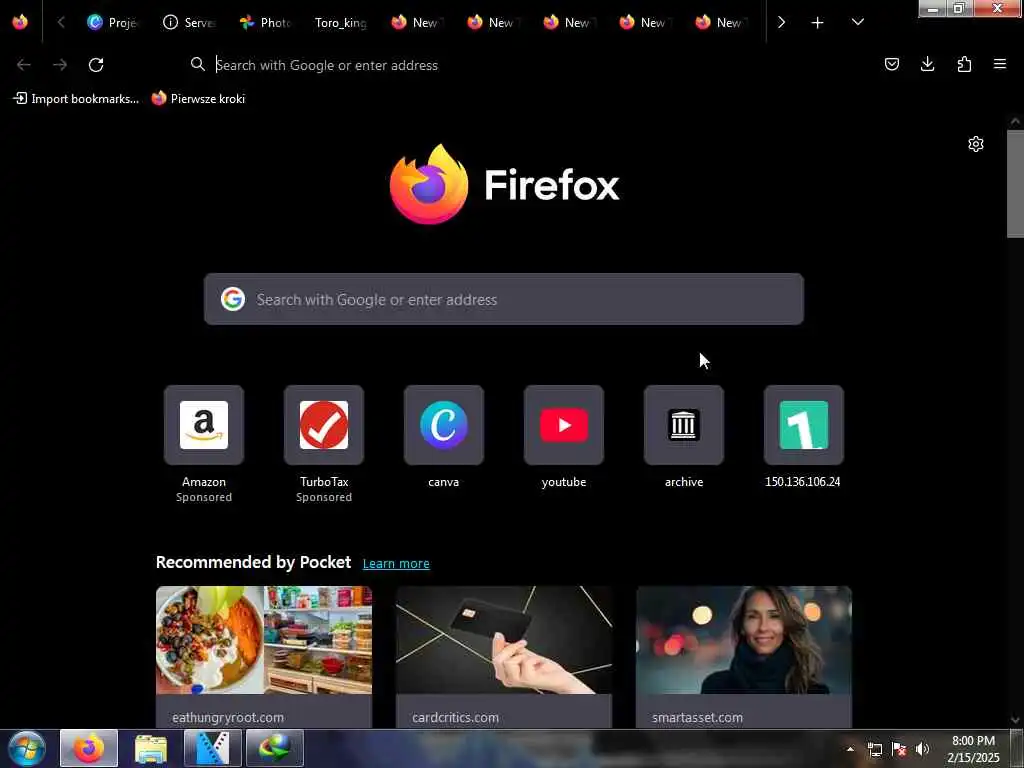Open the globe download manager taskbar icon
Viewport: 1024px width, 768px height.
[x=274, y=748]
